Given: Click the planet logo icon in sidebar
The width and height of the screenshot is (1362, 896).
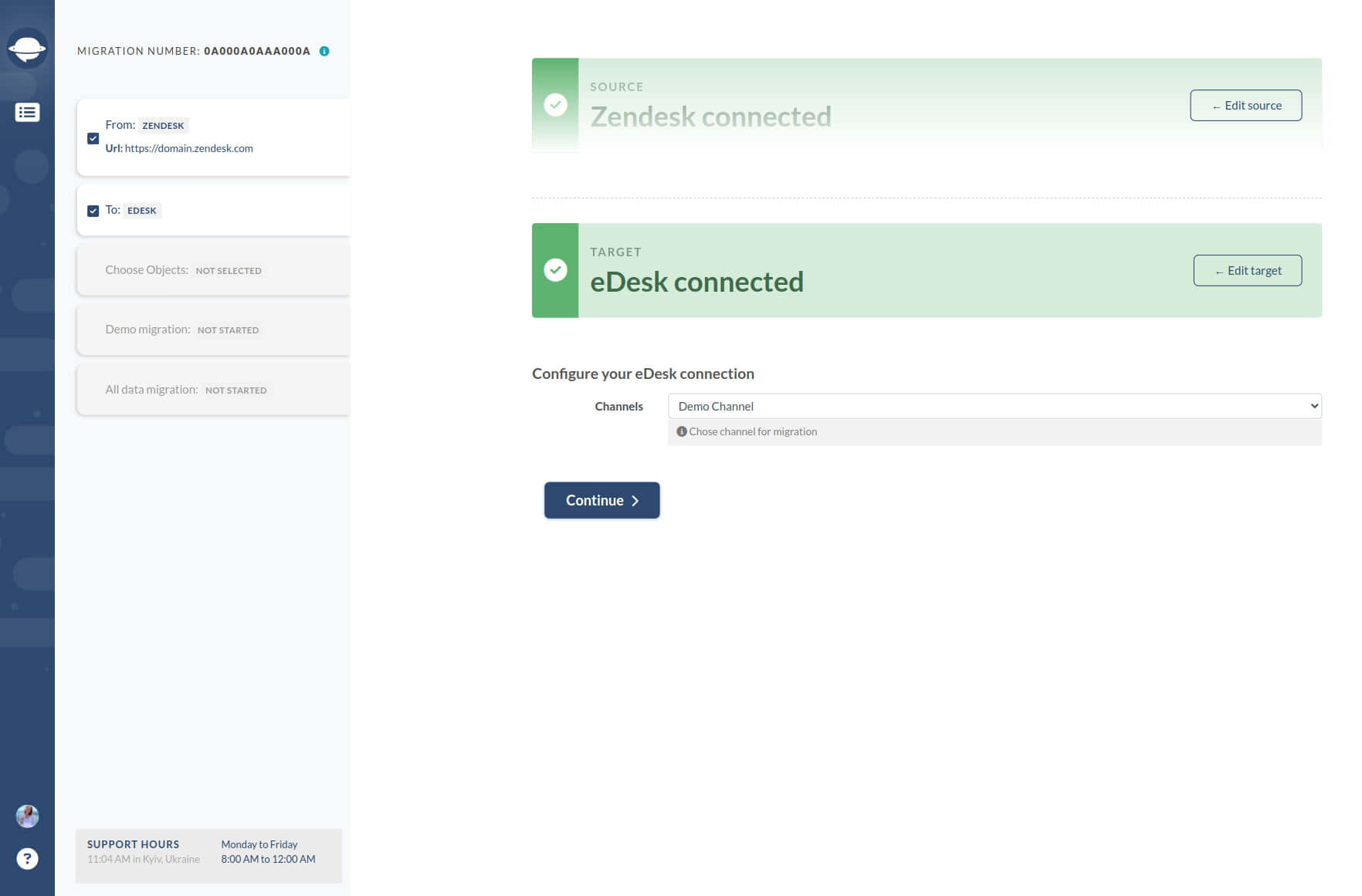Looking at the screenshot, I should click(x=27, y=49).
